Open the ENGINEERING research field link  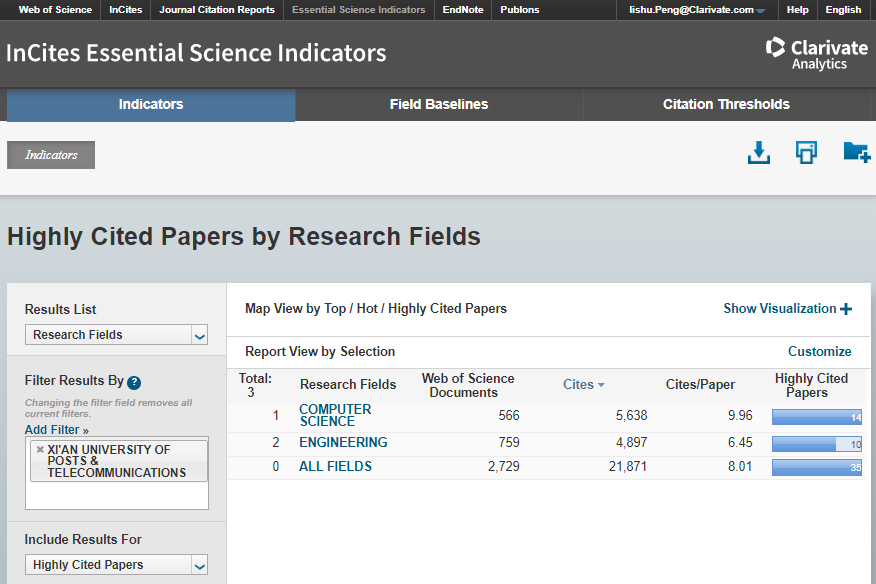pyautogui.click(x=343, y=443)
